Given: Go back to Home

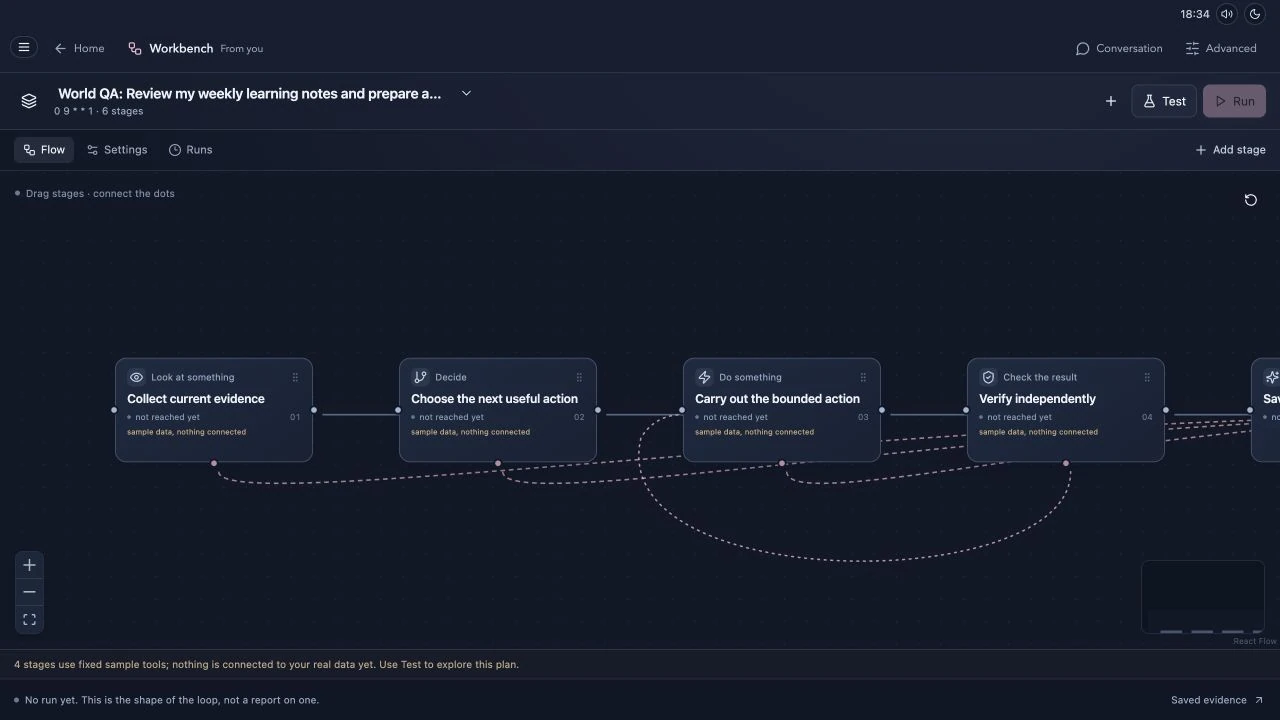Looking at the screenshot, I should click(79, 48).
